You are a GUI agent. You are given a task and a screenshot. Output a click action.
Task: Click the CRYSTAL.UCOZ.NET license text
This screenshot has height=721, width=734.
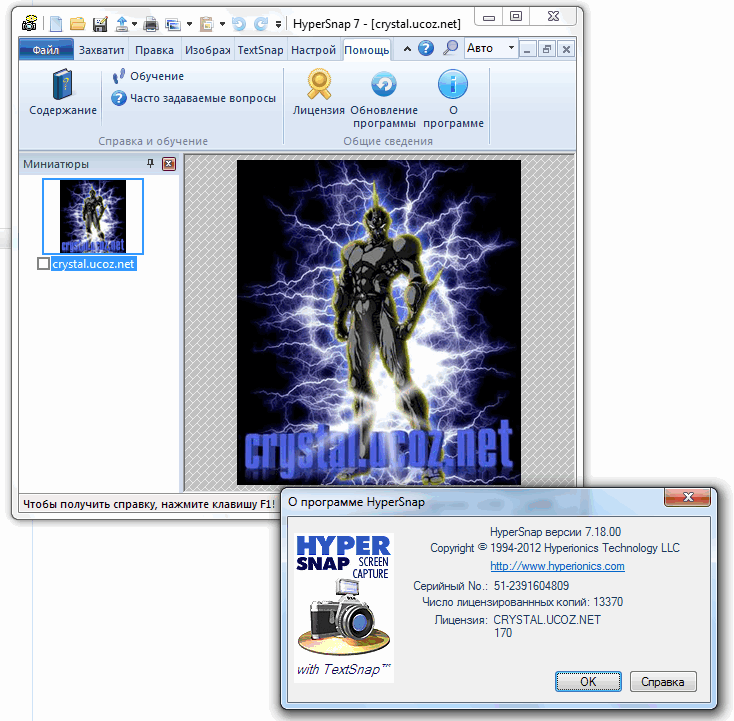point(547,620)
